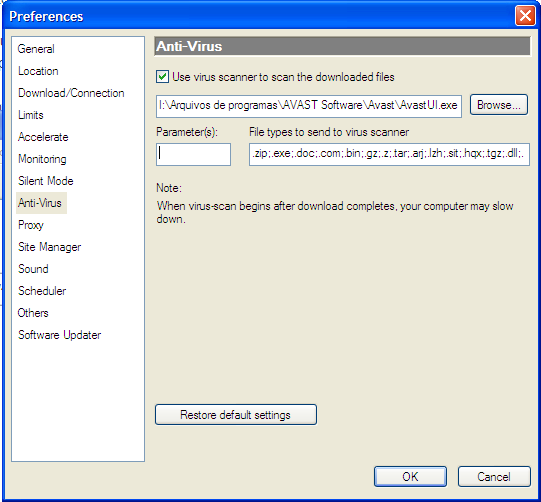541x502 pixels.
Task: Cancel the Preferences dialog
Action: (494, 477)
